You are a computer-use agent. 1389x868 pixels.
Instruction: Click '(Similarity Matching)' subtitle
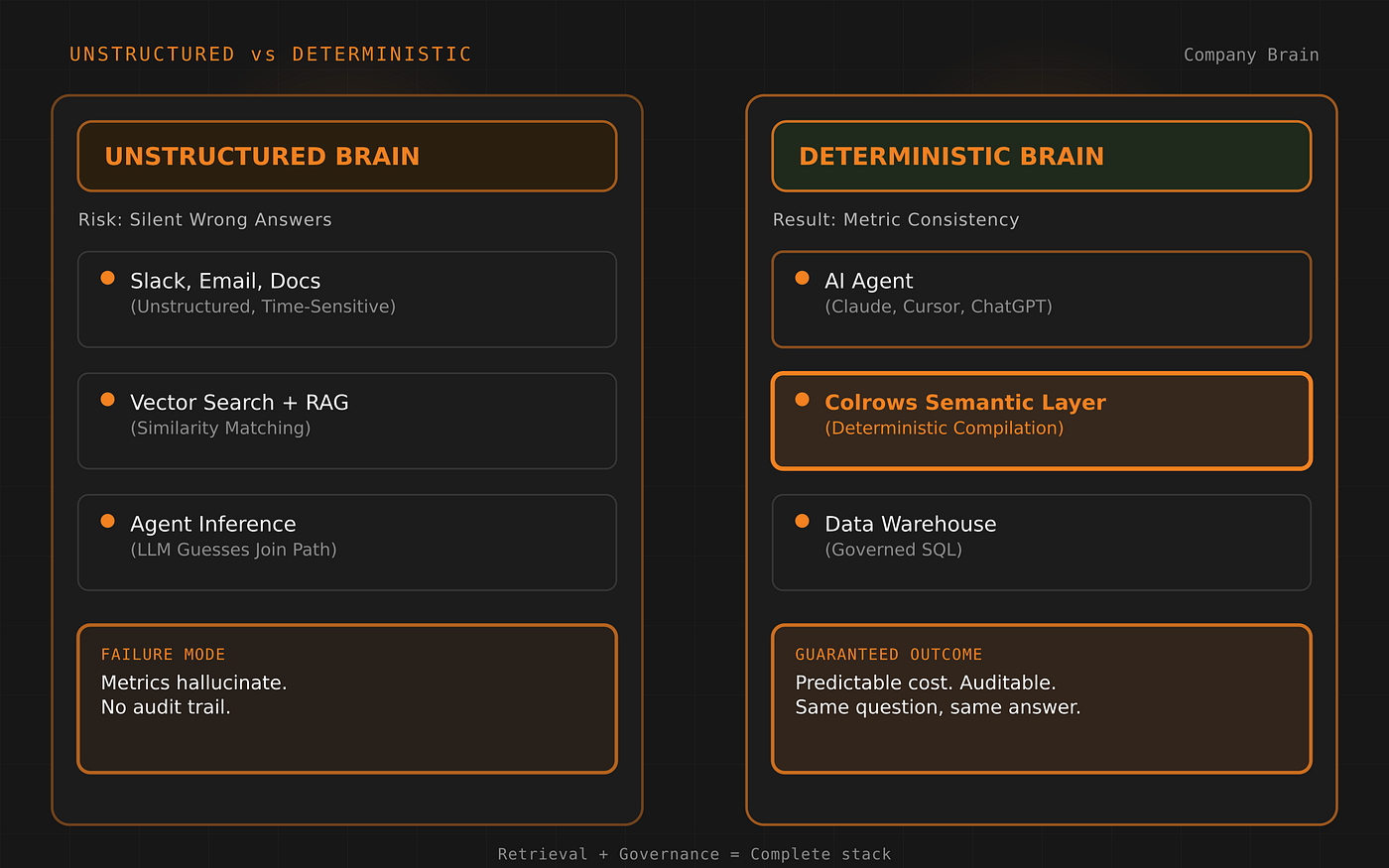tap(220, 428)
